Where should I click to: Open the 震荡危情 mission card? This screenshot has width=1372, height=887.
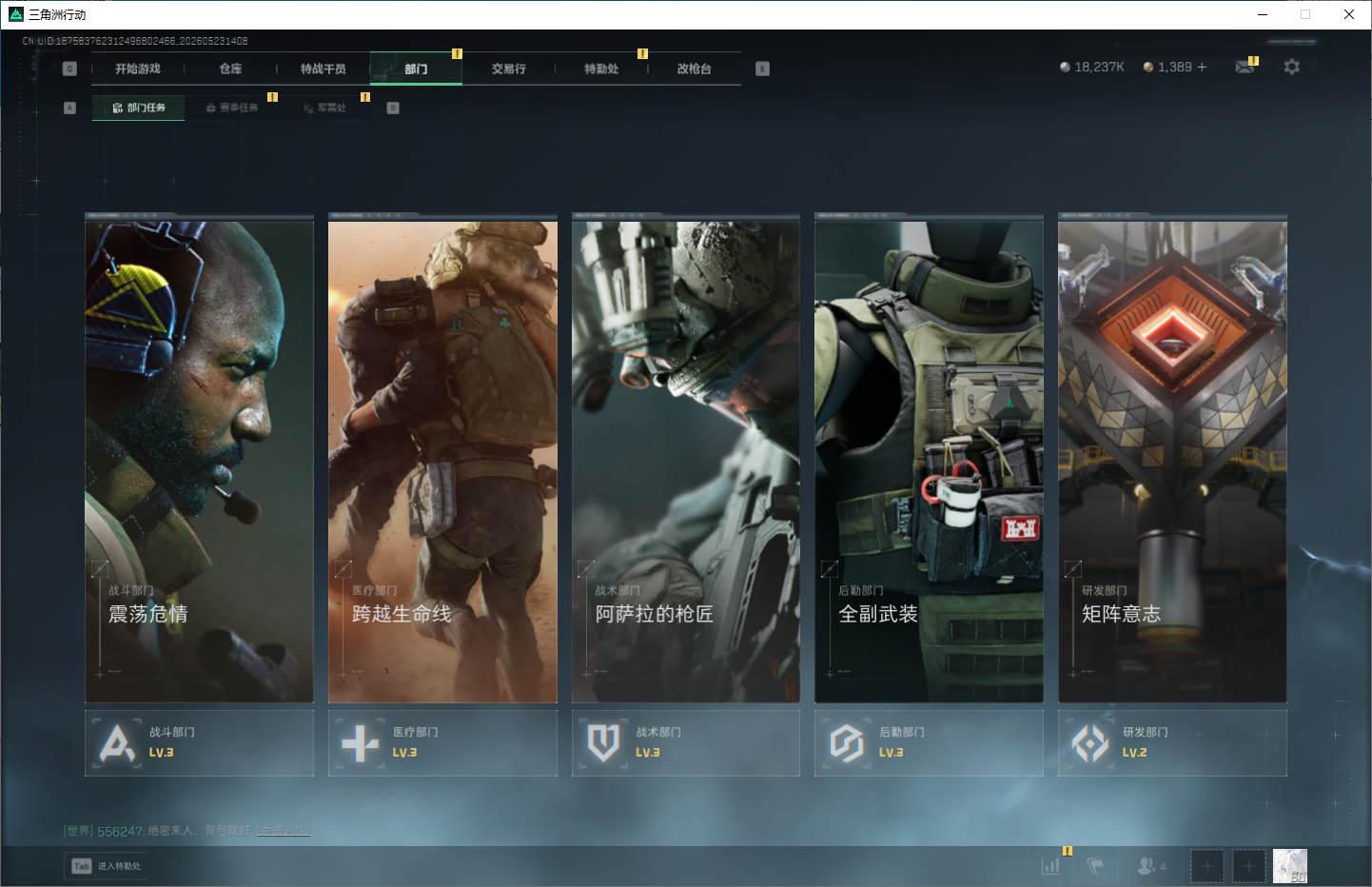click(x=199, y=458)
